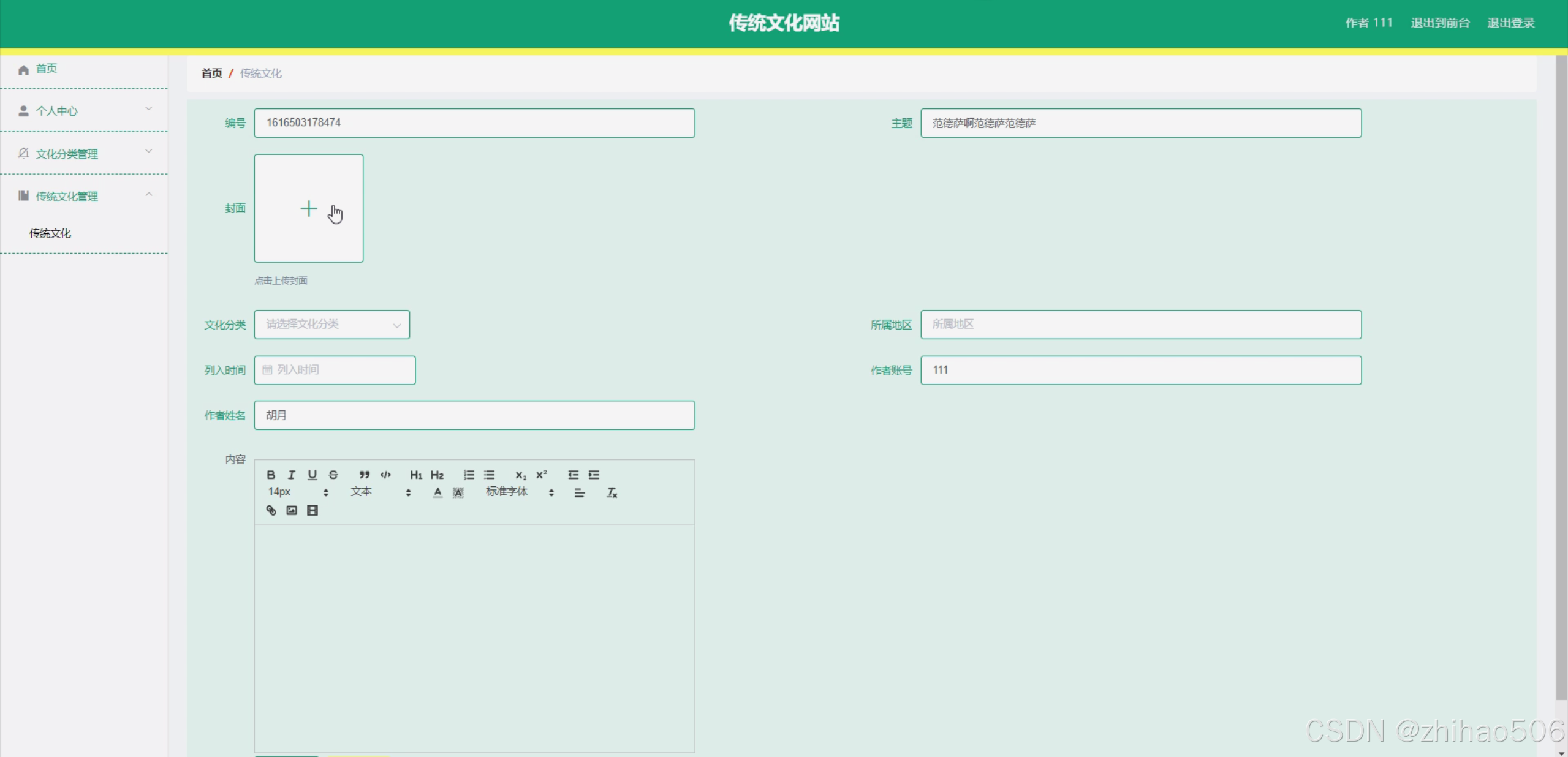Insert ordered numbered list
The width and height of the screenshot is (1568, 757).
[x=469, y=475]
